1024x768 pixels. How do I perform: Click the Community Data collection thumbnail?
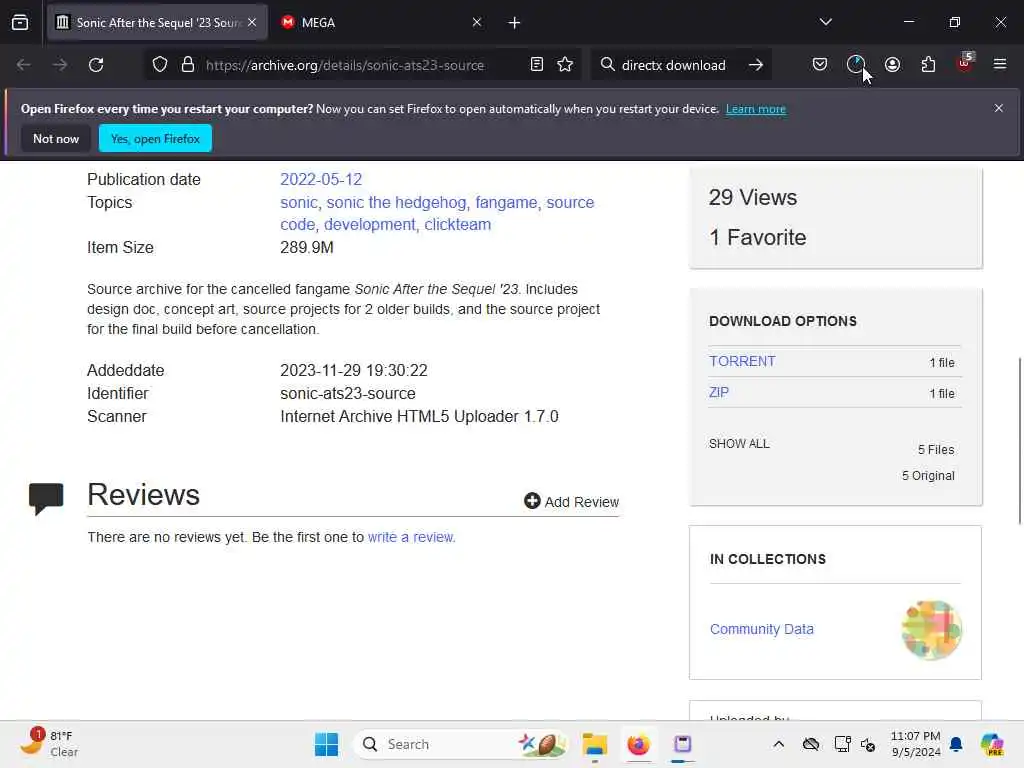tap(932, 630)
